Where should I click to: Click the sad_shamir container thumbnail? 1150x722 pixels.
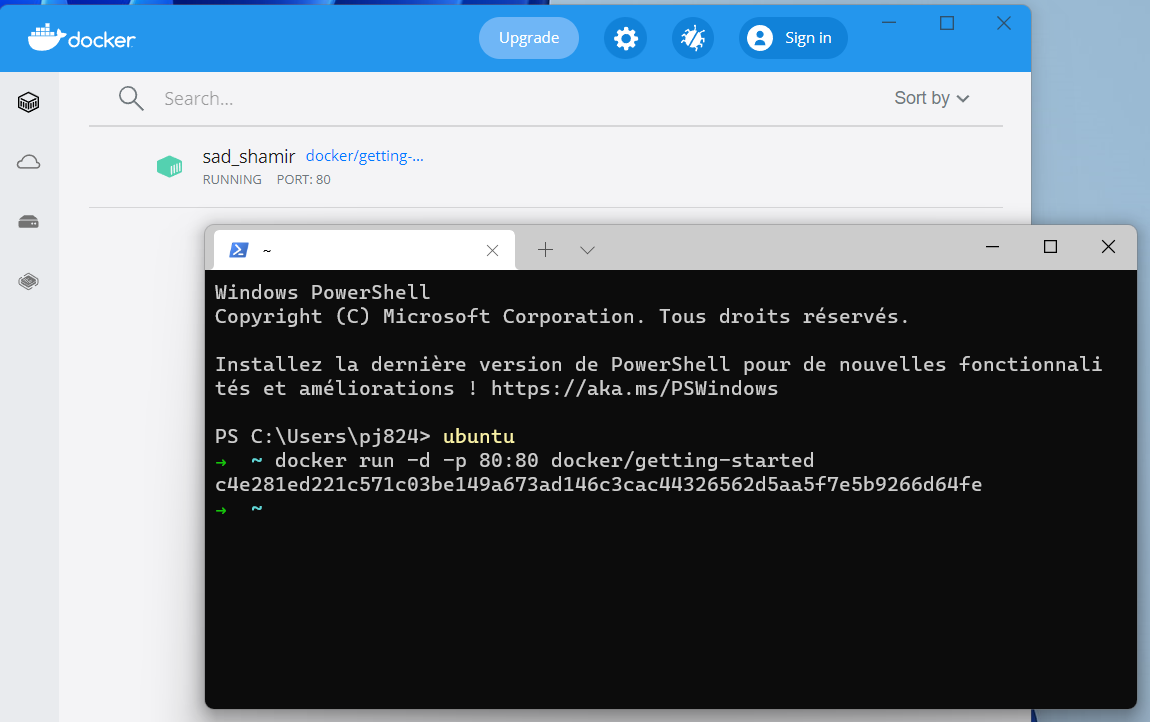pyautogui.click(x=170, y=166)
